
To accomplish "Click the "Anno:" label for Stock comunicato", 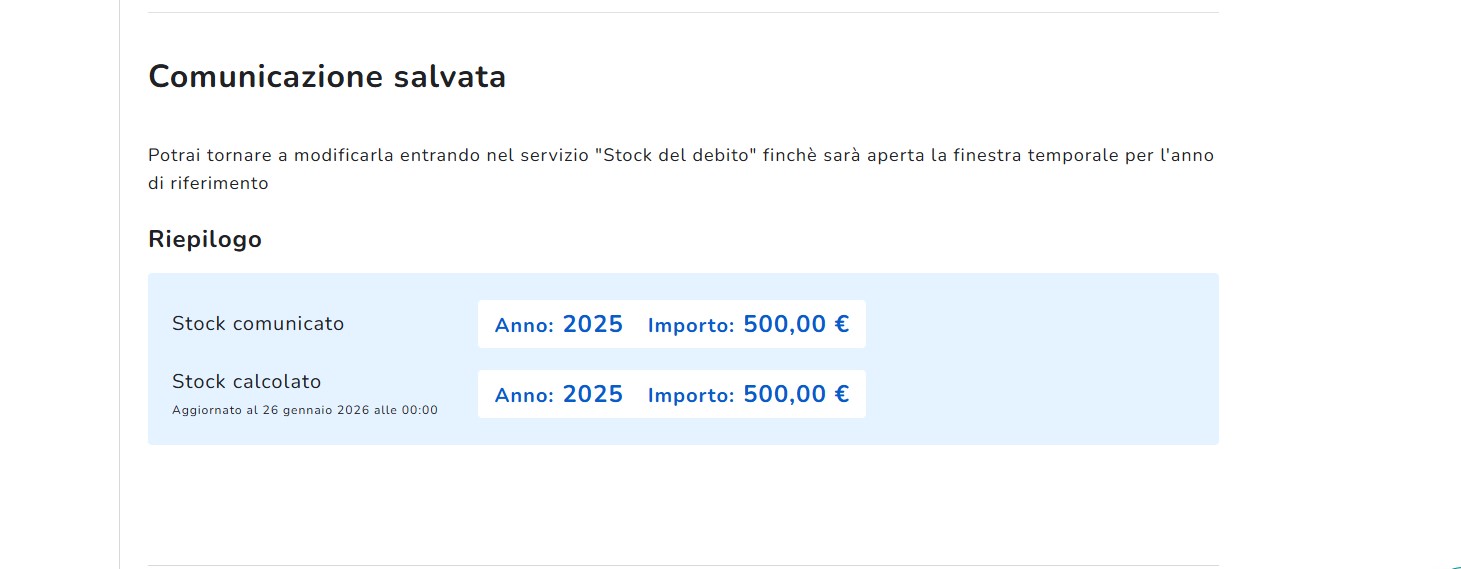I will tap(524, 325).
